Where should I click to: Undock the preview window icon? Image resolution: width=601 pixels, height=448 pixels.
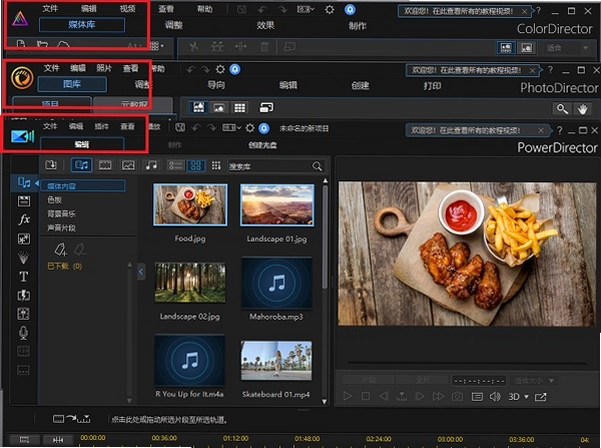[x=540, y=397]
